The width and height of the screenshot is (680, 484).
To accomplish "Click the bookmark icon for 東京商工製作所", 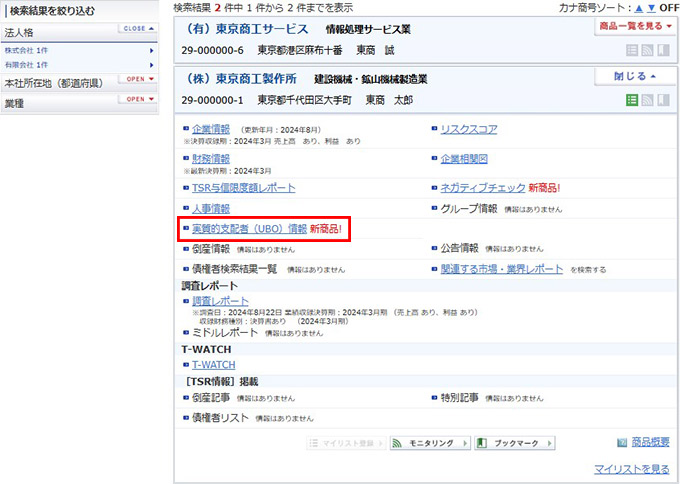I will [664, 100].
